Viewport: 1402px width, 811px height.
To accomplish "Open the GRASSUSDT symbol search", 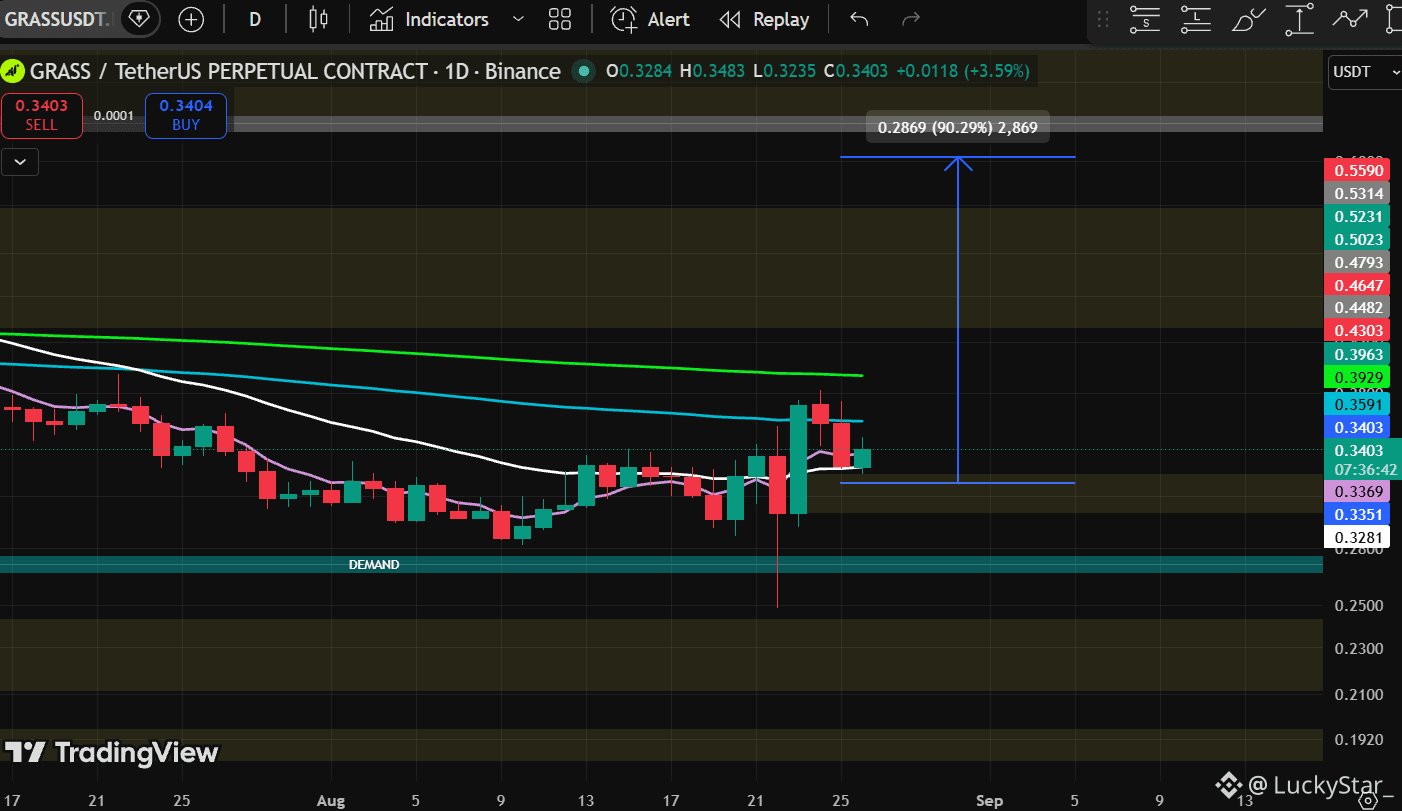I will tap(58, 19).
